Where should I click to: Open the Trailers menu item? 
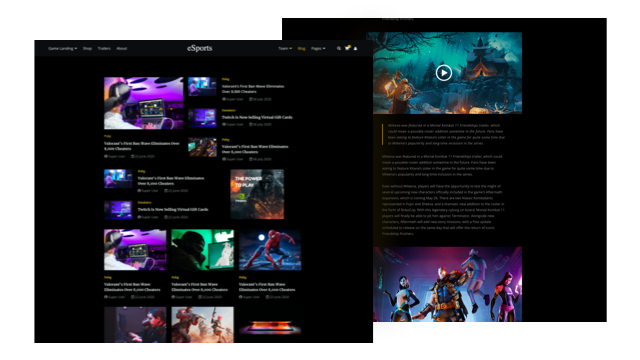point(104,49)
